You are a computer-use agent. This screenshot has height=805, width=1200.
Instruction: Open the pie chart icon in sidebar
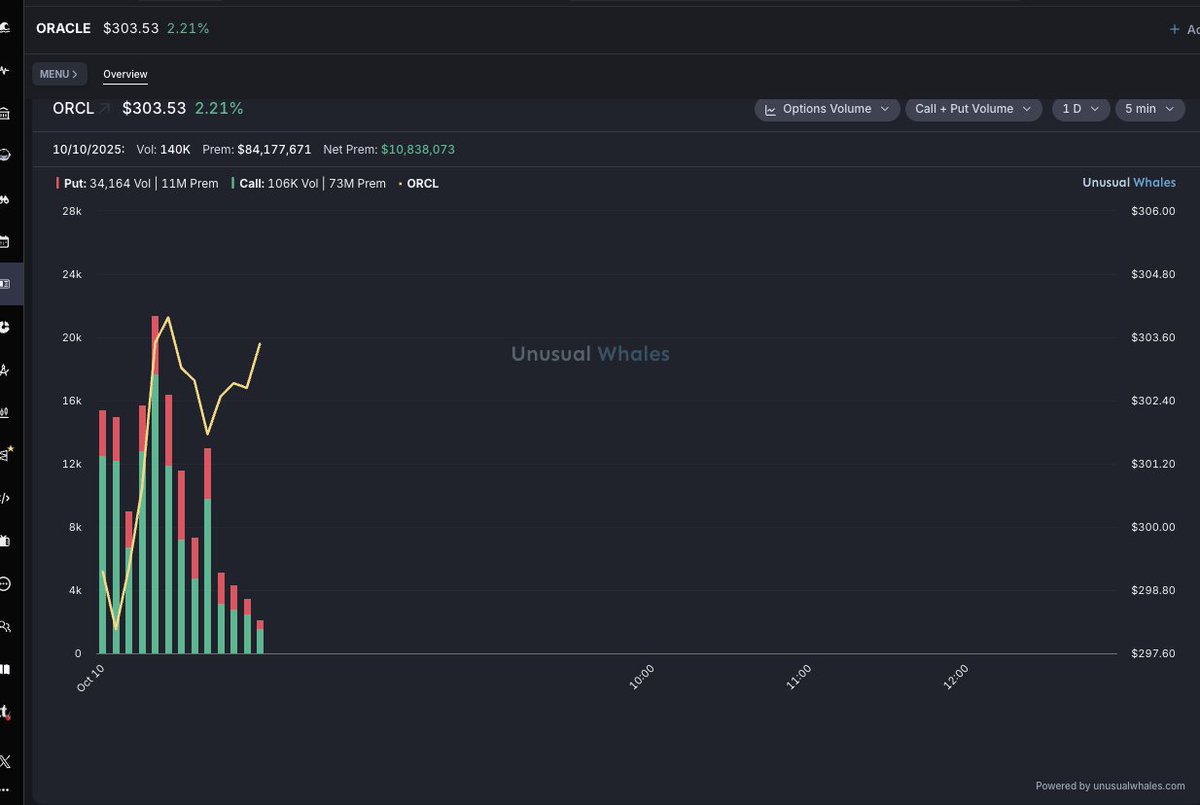(x=5, y=327)
